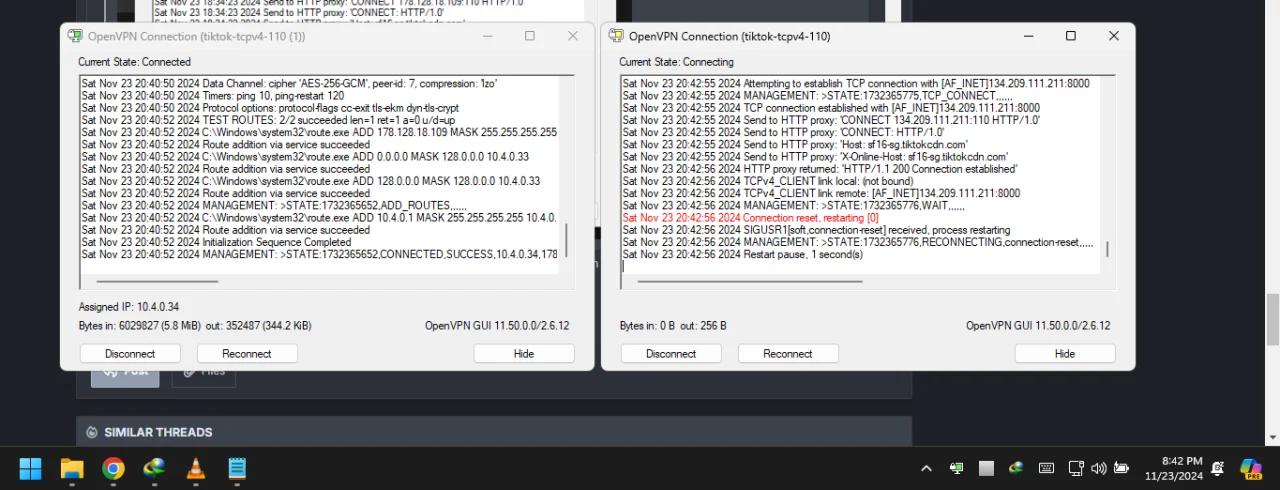Viewport: 1280px width, 490px height.
Task: Click OpenVPN icon in tiktok-tcpv4-110 (1) title bar
Action: click(x=75, y=36)
